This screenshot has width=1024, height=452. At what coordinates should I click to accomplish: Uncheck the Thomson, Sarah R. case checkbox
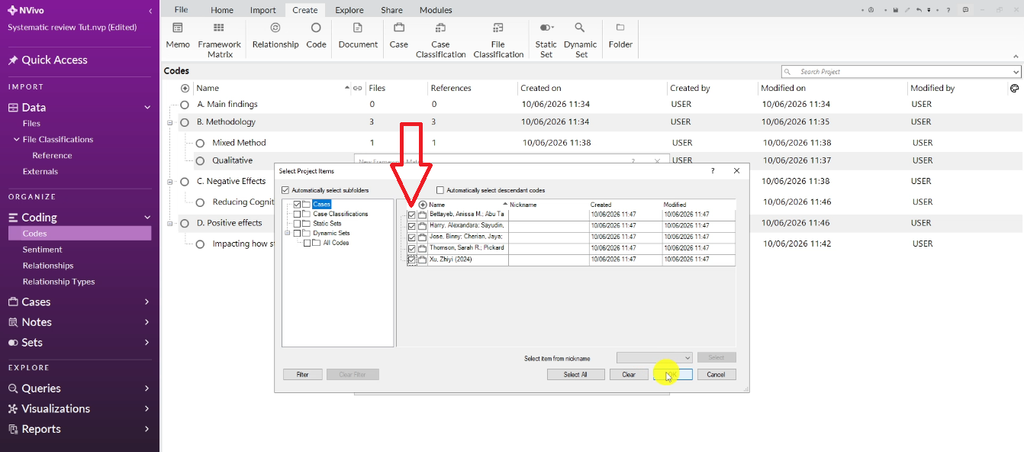click(x=411, y=249)
